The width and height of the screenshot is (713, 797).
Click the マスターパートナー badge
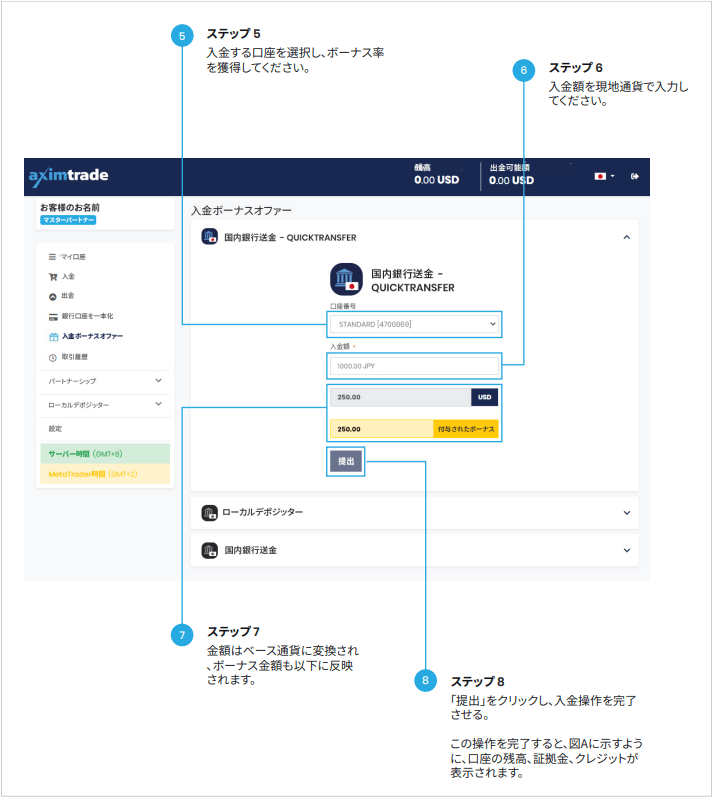pyautogui.click(x=68, y=220)
